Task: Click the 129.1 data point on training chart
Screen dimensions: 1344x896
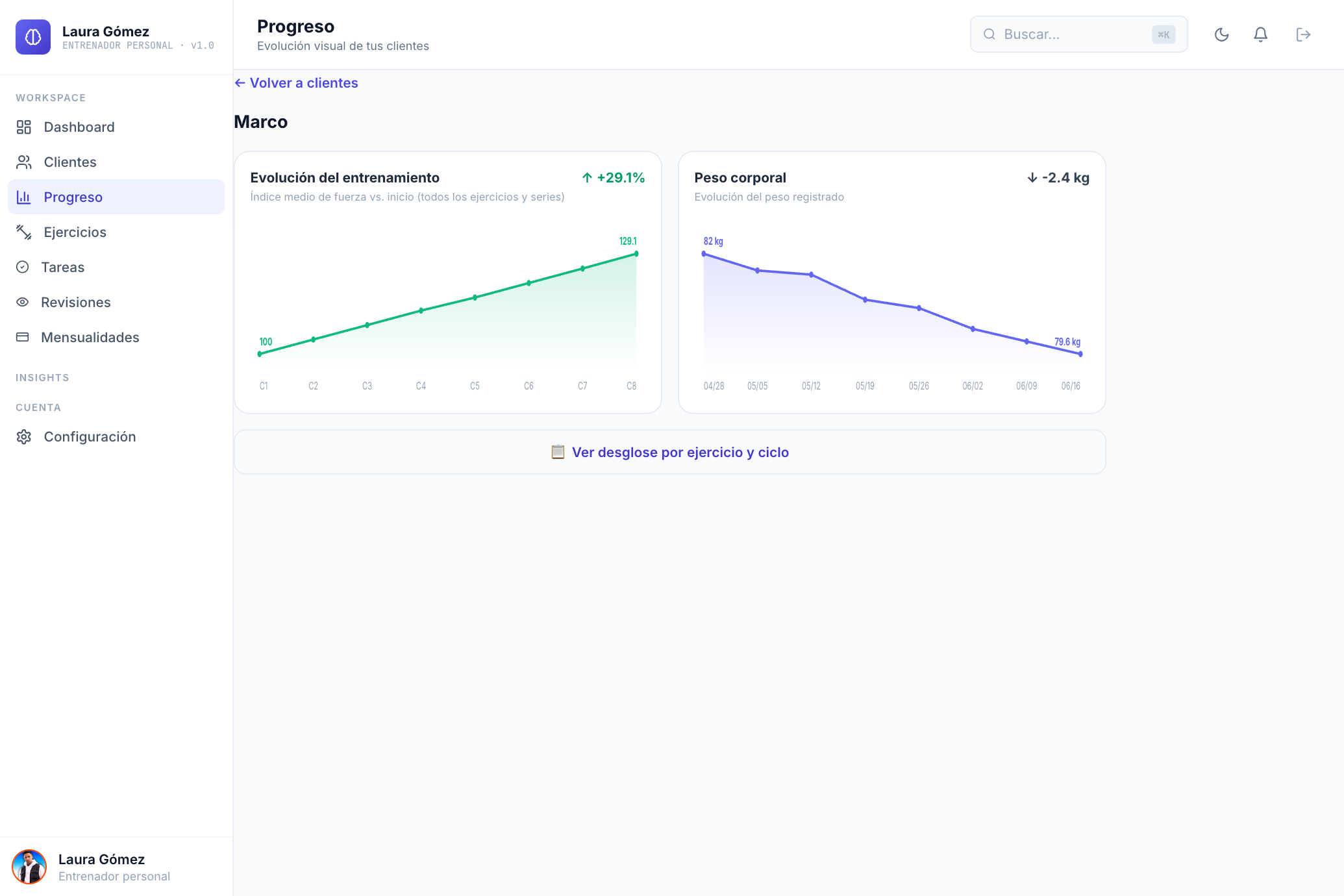Action: click(x=636, y=254)
